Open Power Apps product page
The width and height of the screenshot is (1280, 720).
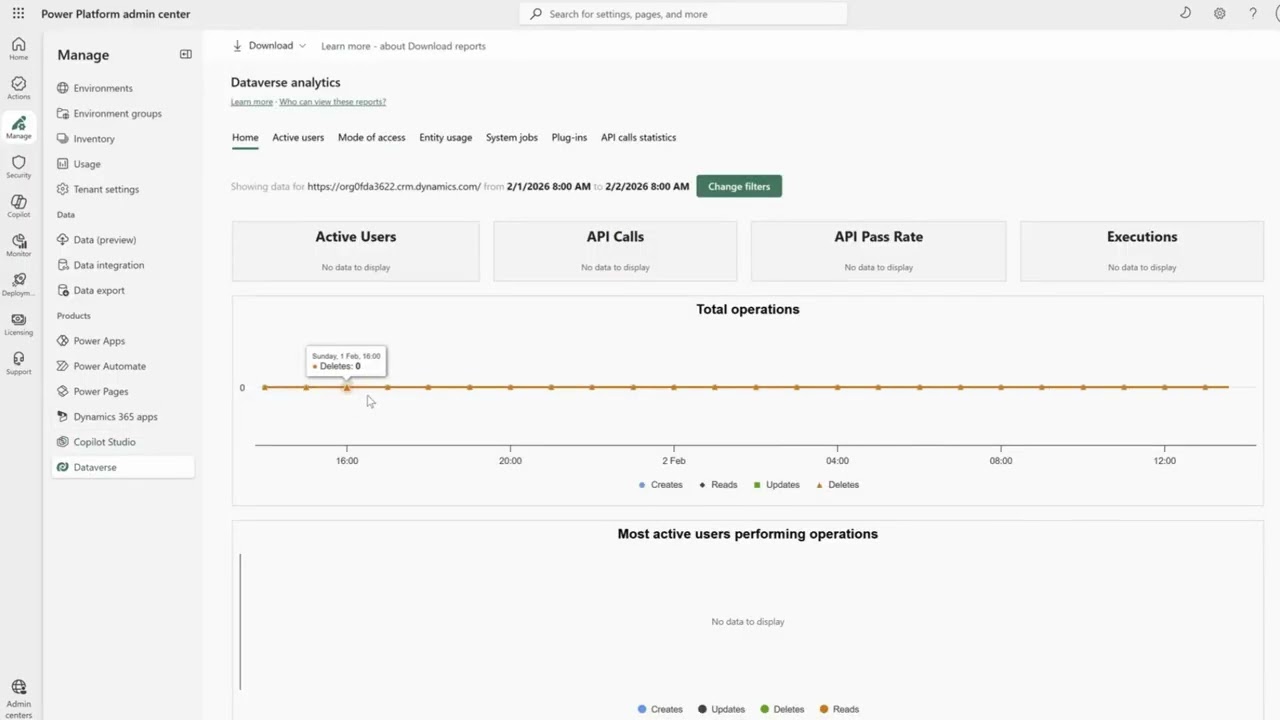coord(123,341)
